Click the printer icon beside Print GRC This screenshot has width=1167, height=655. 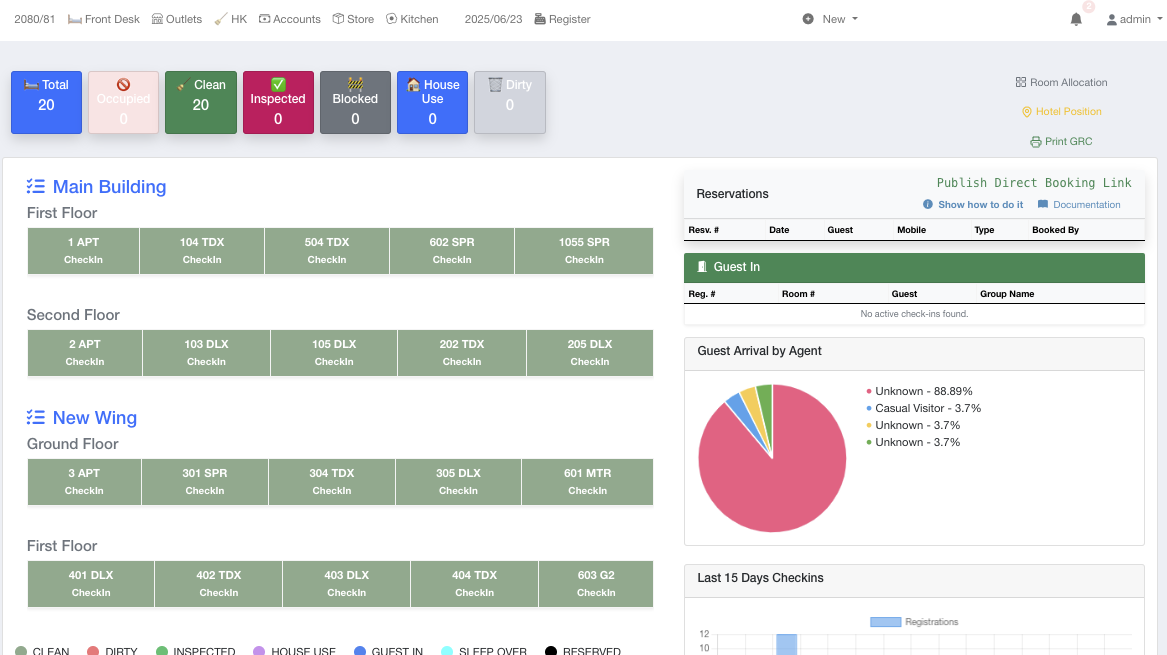coord(1036,141)
